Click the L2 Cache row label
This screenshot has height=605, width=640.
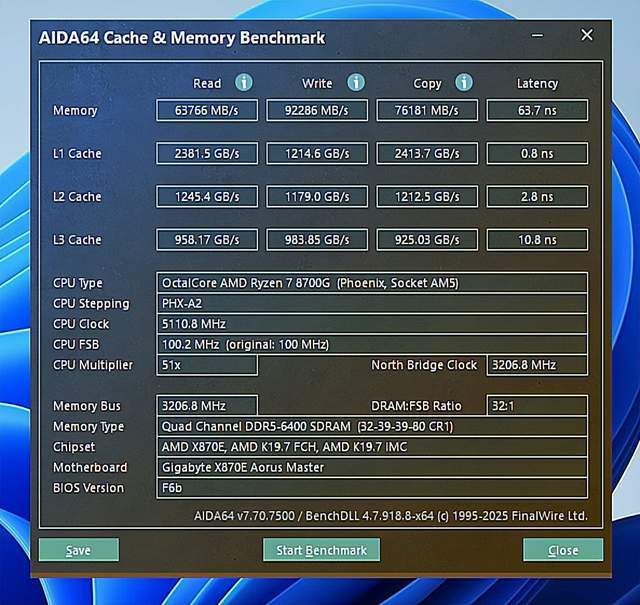[77, 197]
